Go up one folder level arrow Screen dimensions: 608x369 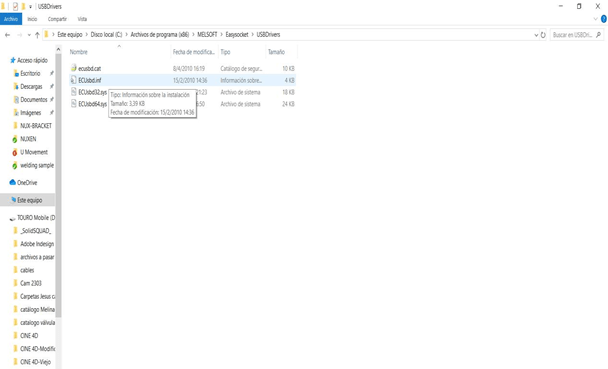click(37, 35)
